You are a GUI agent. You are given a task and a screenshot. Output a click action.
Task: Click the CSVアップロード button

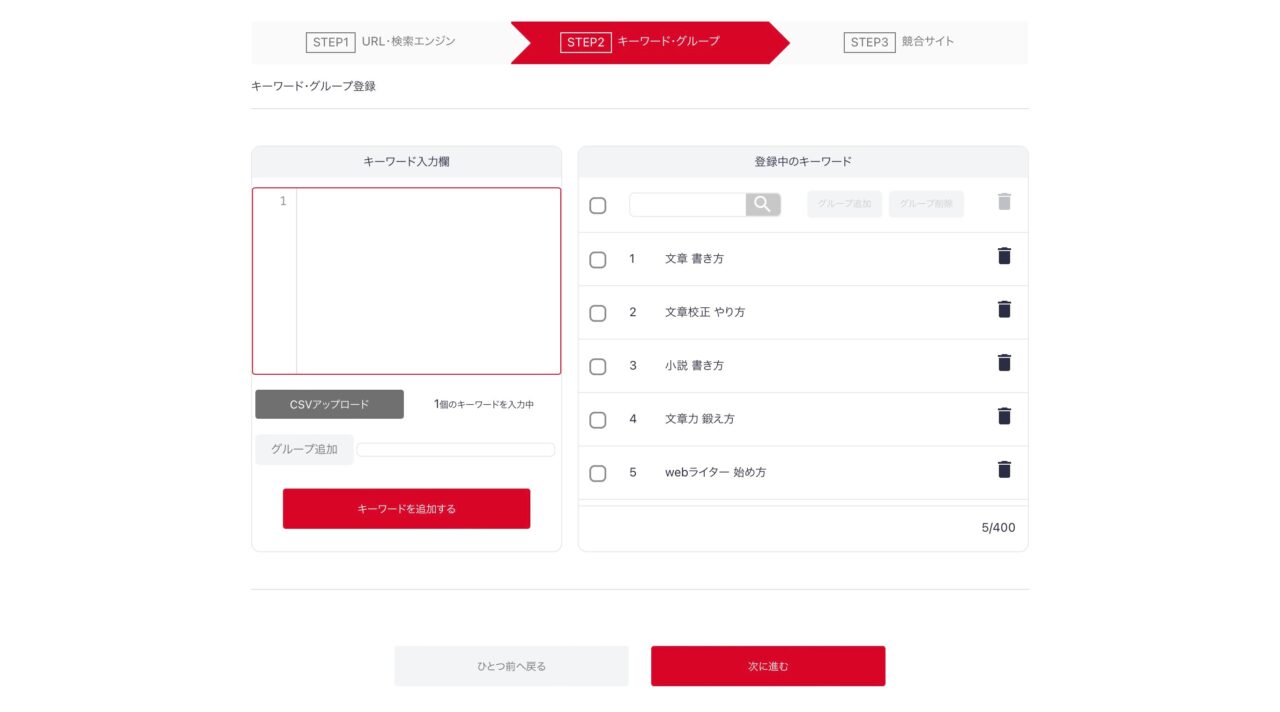328,404
